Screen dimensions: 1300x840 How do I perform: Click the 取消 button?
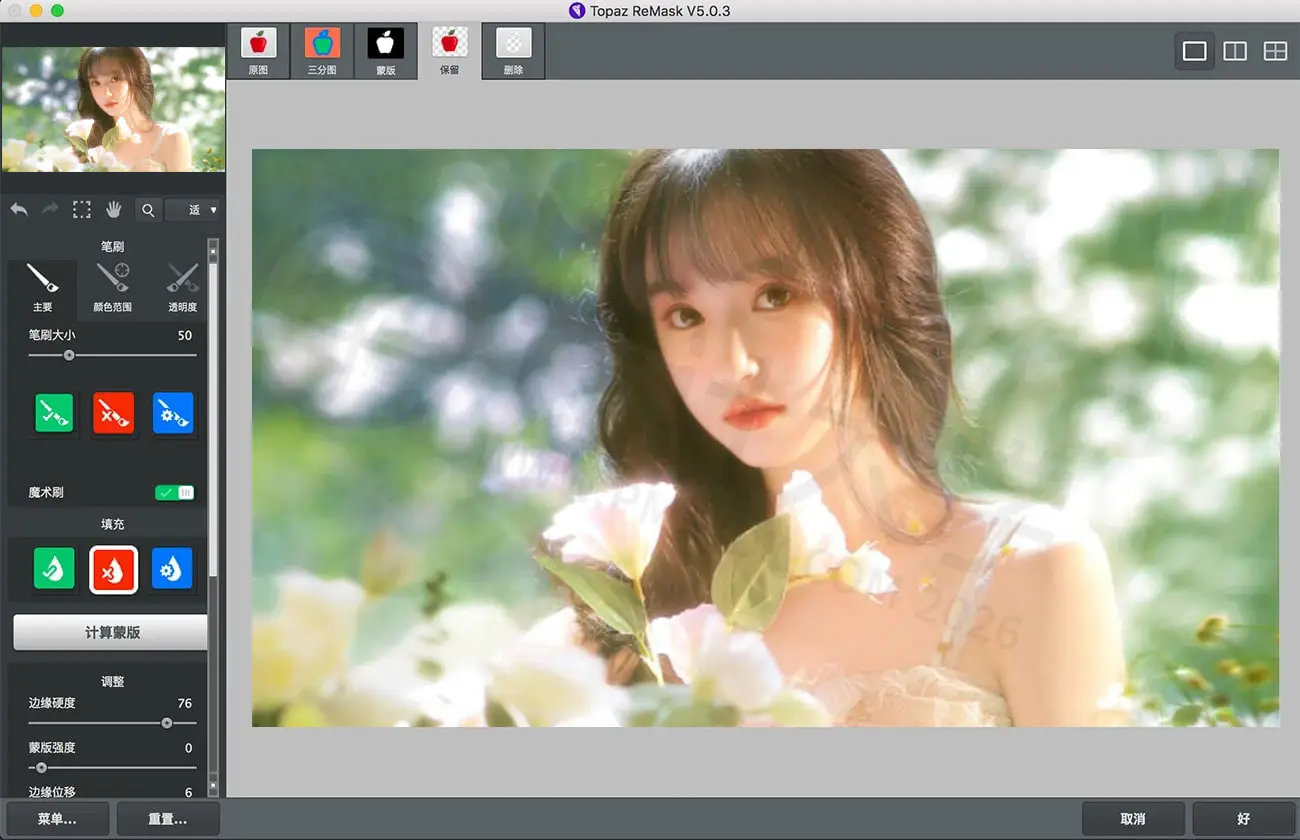click(1133, 819)
